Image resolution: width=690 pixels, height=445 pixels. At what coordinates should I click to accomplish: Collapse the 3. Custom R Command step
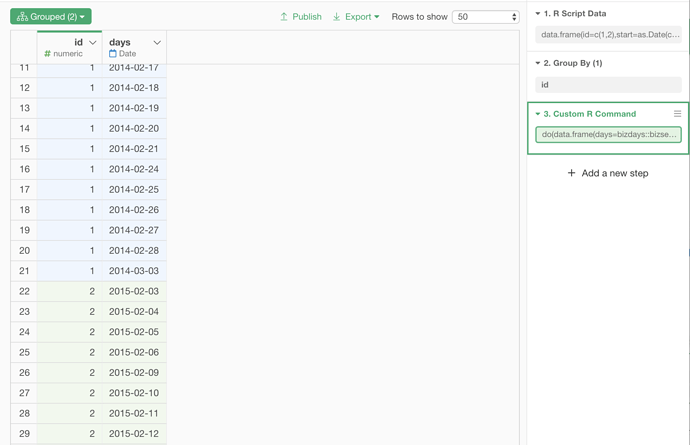[x=538, y=114]
